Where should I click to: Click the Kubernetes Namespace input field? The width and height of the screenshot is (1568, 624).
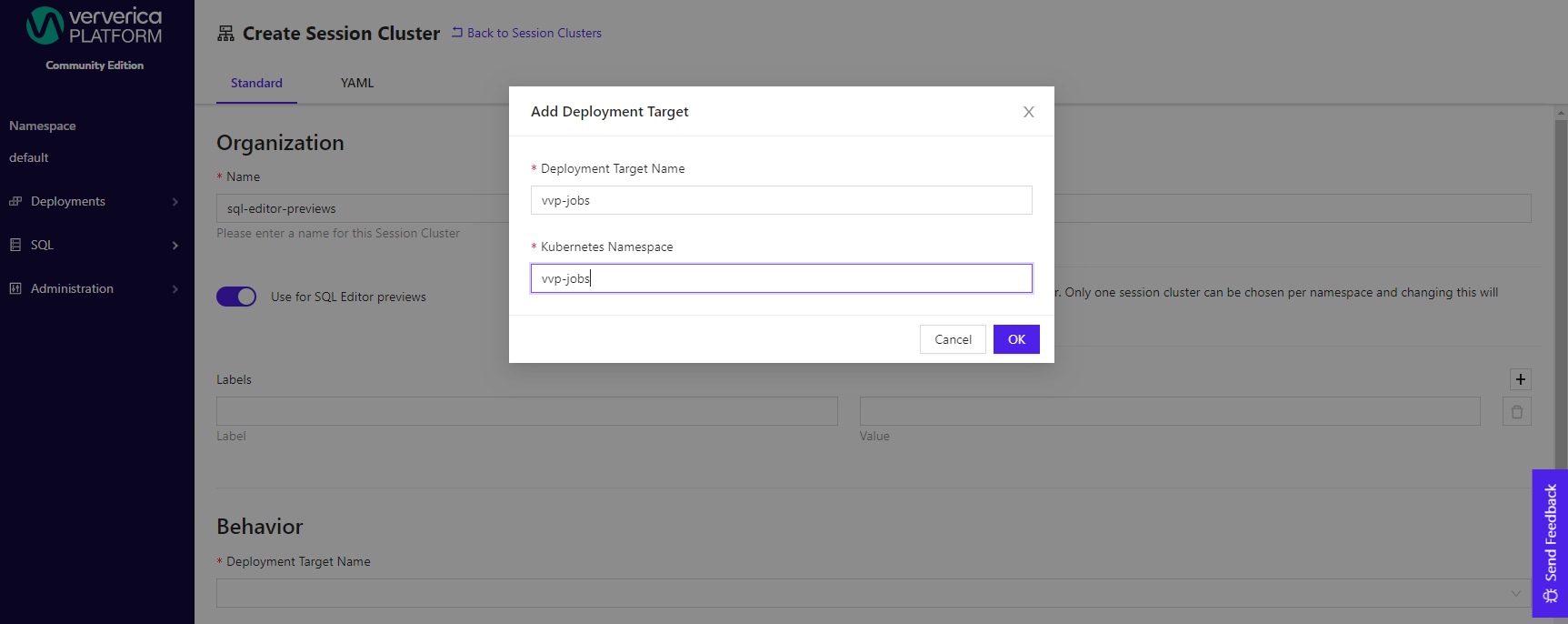(782, 278)
